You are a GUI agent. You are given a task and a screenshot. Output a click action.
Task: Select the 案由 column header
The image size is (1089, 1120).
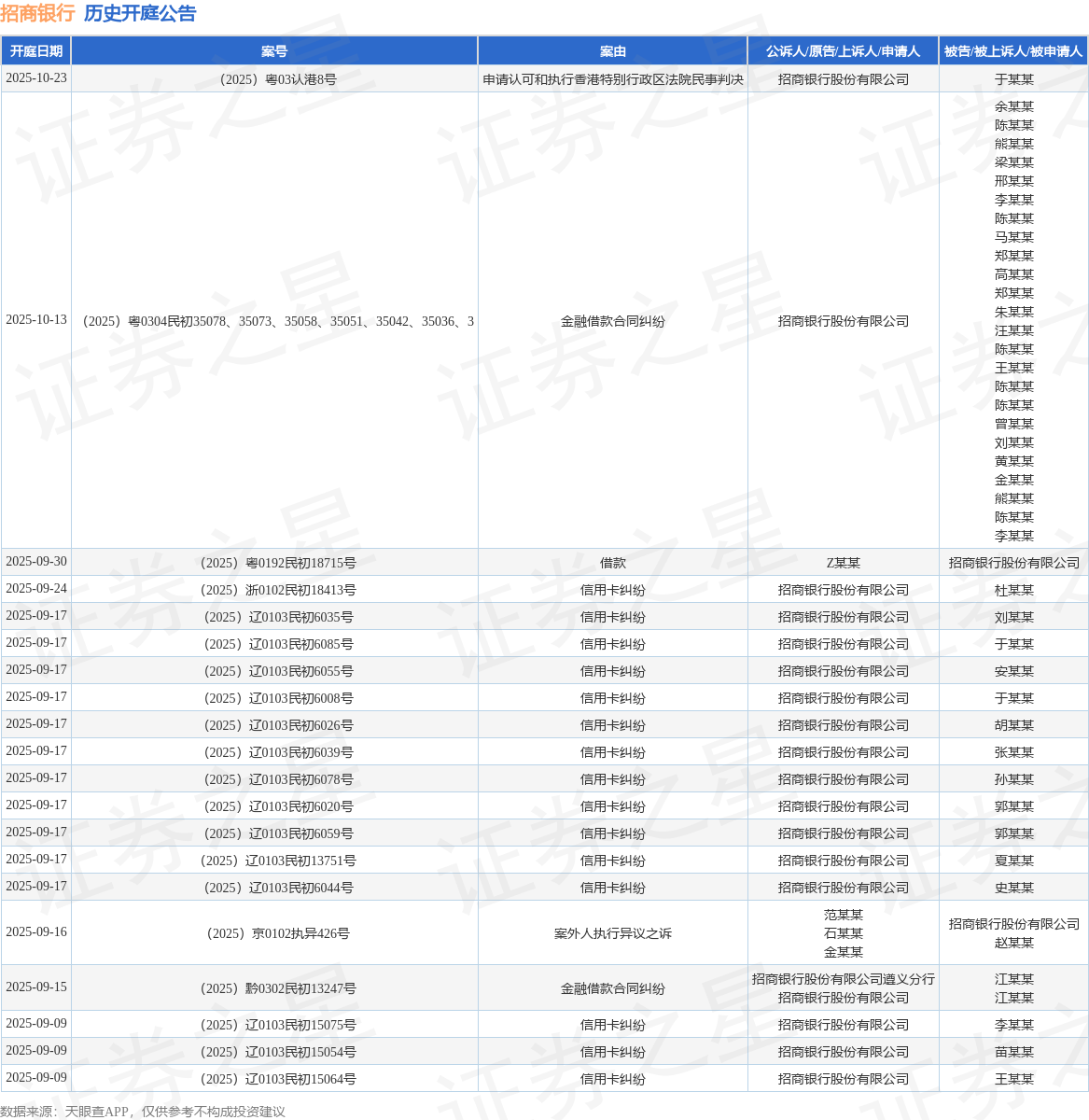tap(613, 51)
